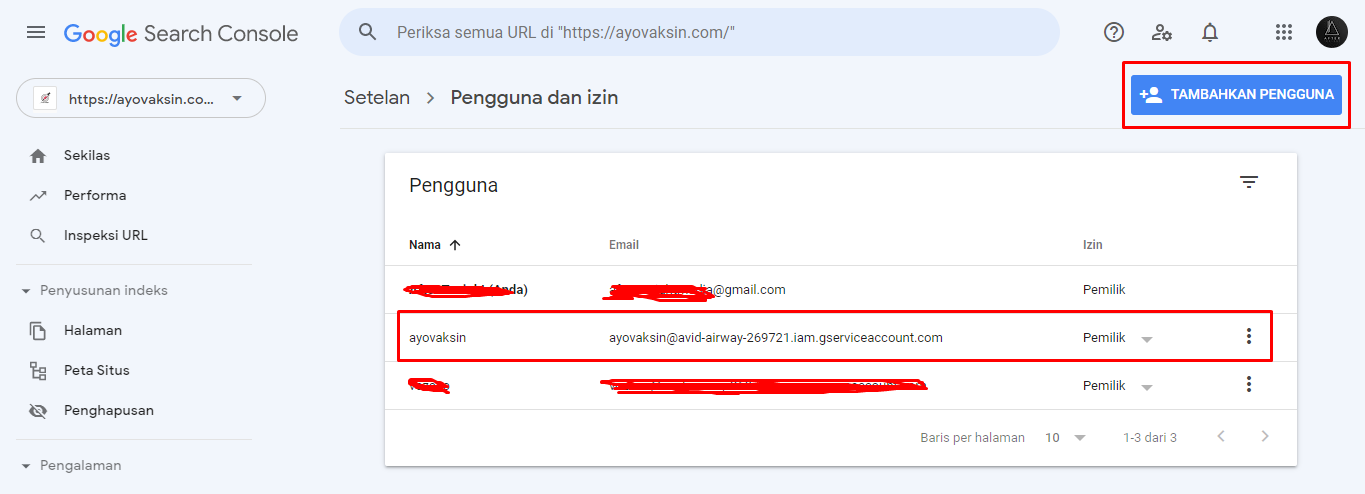The image size is (1365, 494).
Task: Sort by the Nama column header
Action: pyautogui.click(x=435, y=244)
